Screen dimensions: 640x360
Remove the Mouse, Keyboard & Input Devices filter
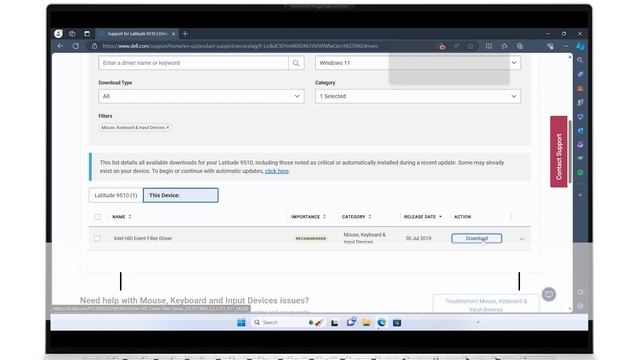(168, 128)
